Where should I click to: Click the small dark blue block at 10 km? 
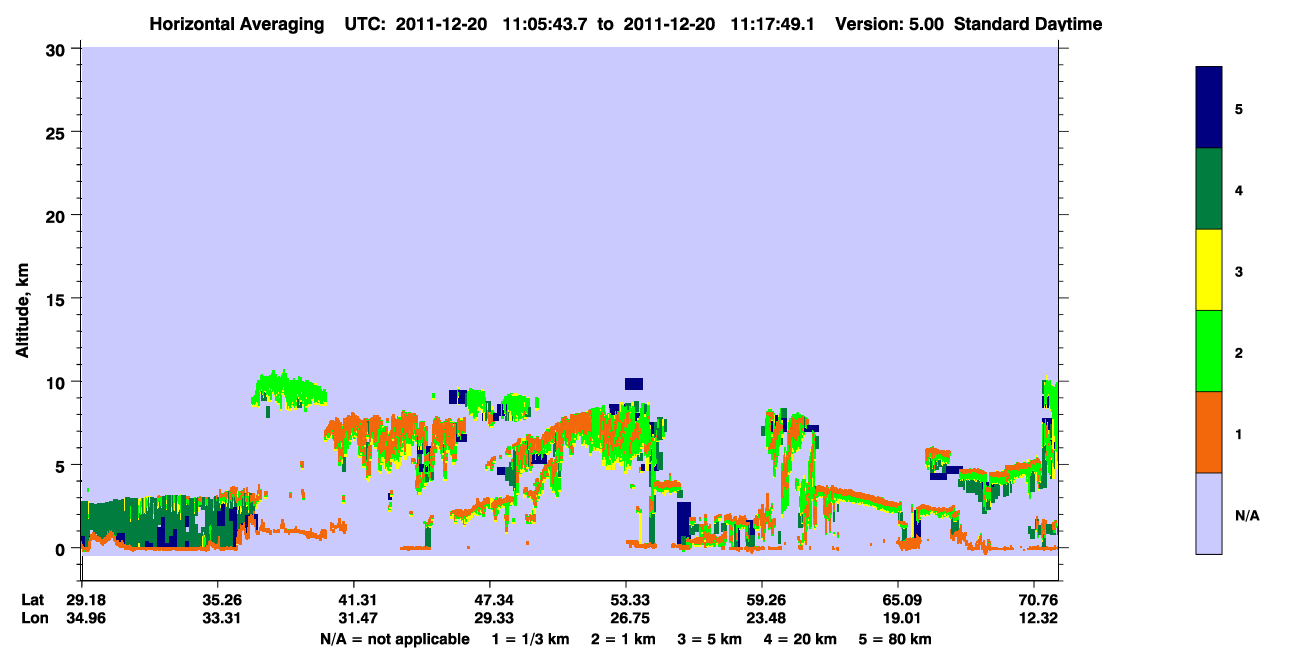pos(634,383)
